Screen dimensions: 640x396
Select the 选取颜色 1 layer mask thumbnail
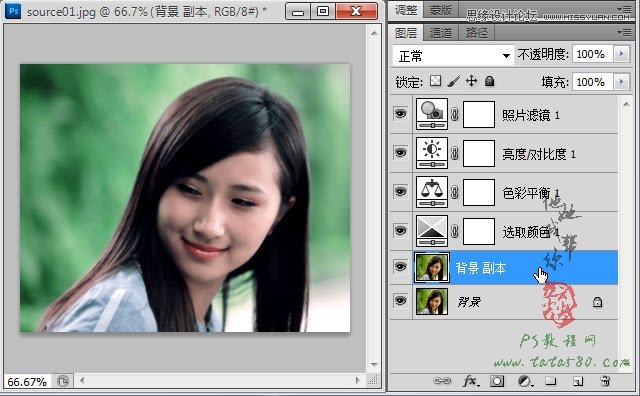pos(479,231)
